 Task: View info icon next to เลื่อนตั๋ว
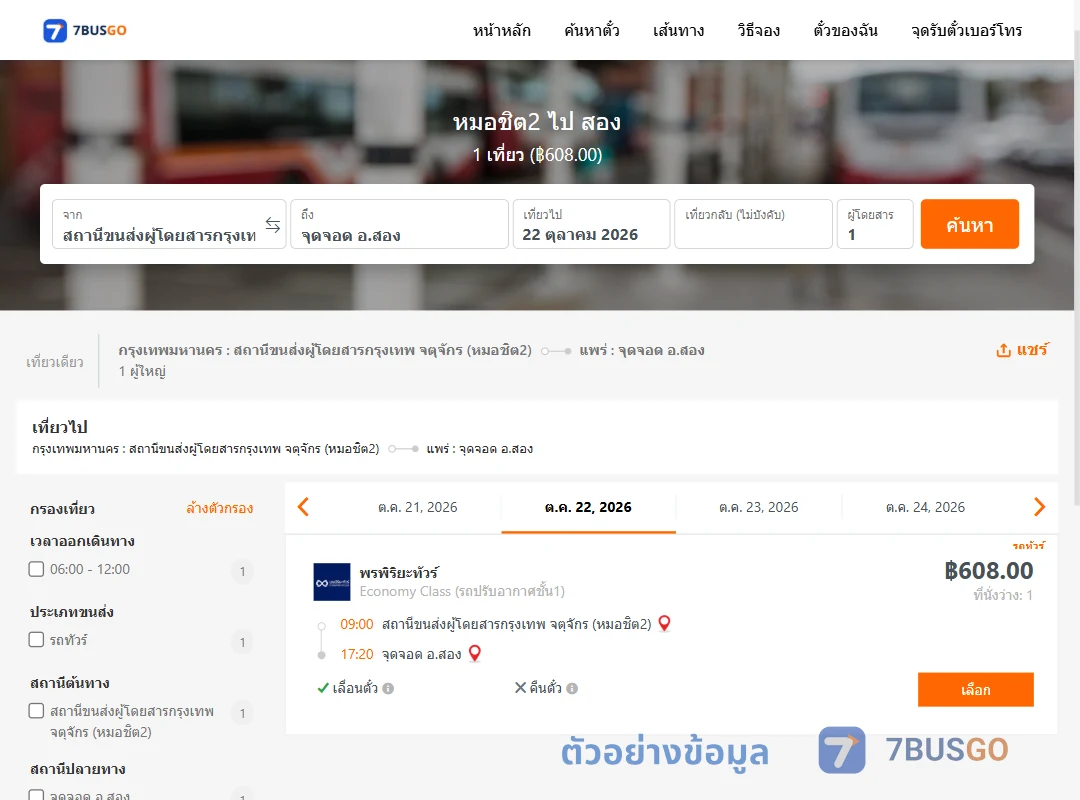point(388,688)
